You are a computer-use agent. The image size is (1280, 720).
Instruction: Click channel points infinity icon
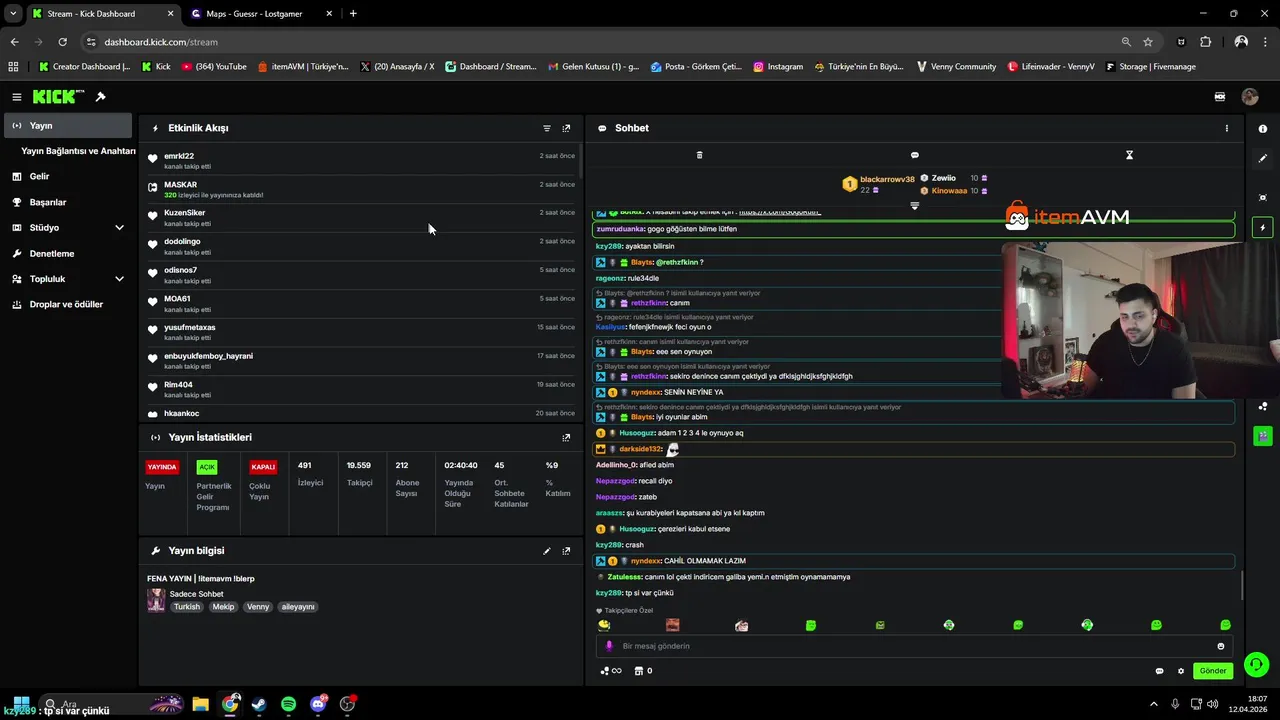[611, 671]
